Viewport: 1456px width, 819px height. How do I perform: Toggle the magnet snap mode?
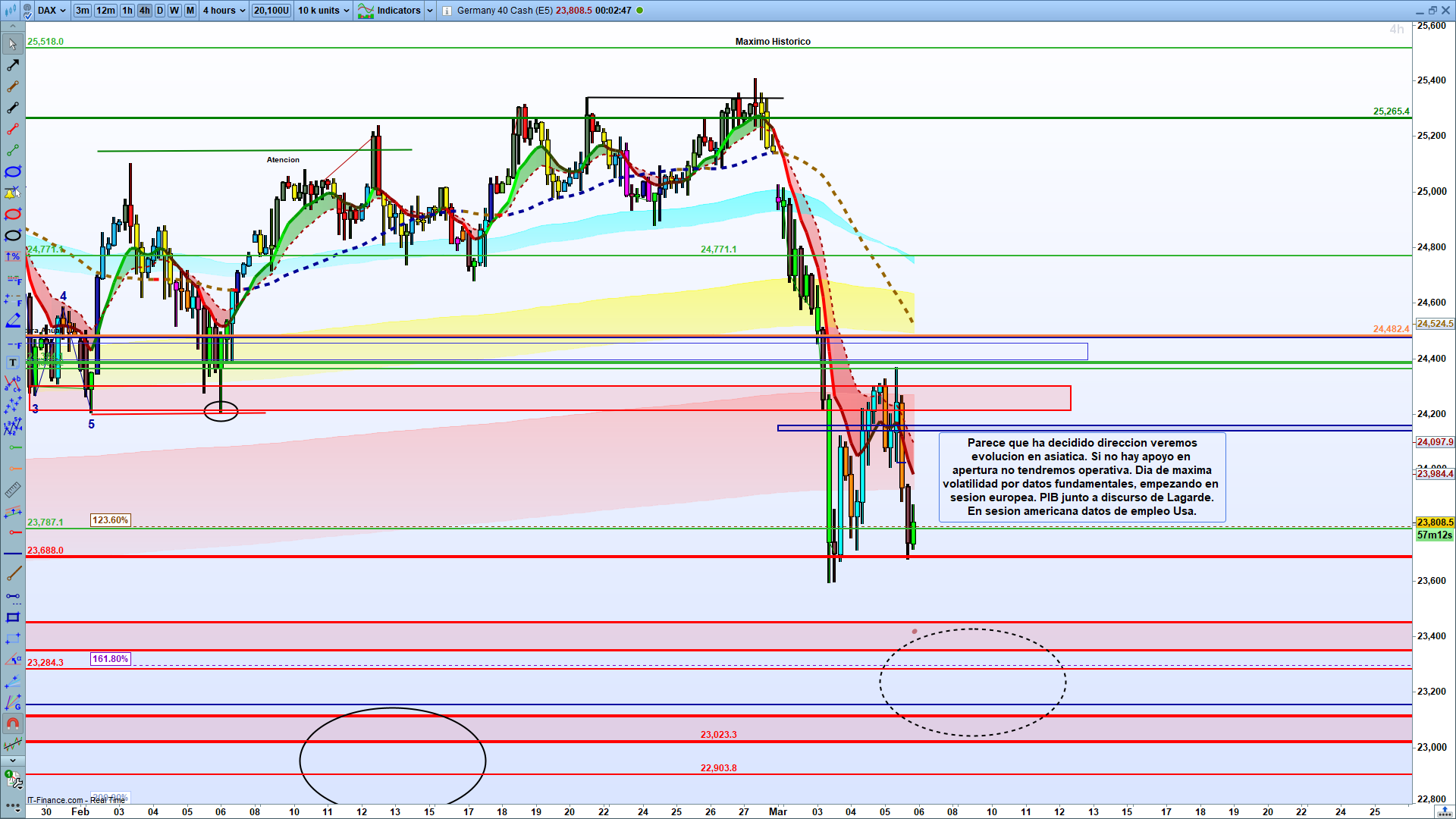(12, 723)
